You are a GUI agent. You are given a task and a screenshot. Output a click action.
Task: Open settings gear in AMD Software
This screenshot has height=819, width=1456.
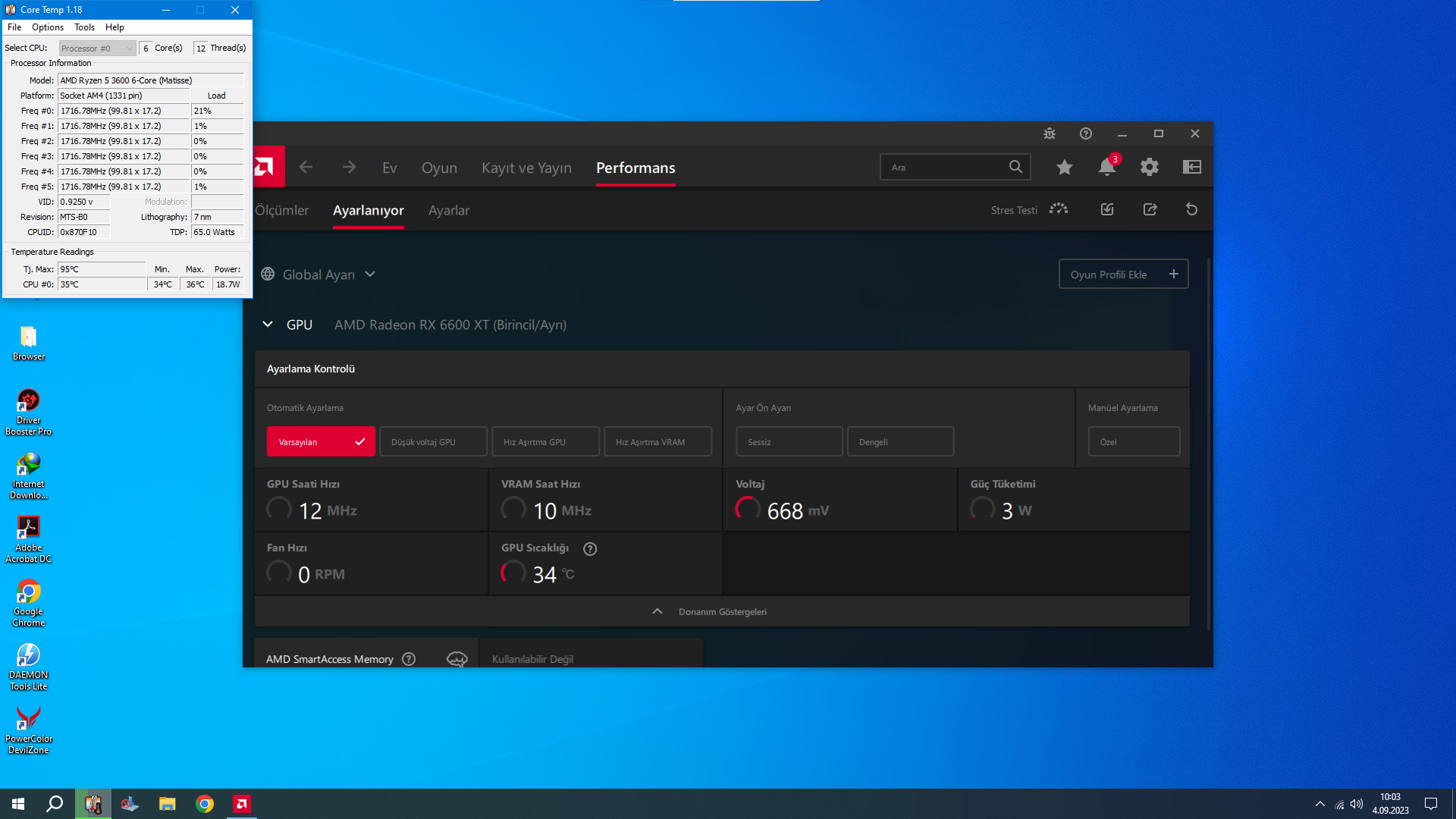click(x=1150, y=167)
